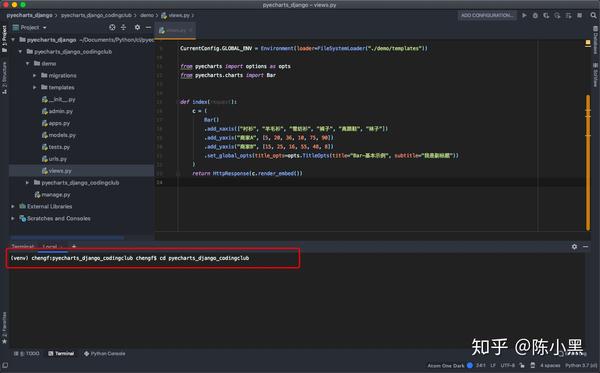Open the Python Console tool window tab
600x373 pixels.
[x=104, y=353]
